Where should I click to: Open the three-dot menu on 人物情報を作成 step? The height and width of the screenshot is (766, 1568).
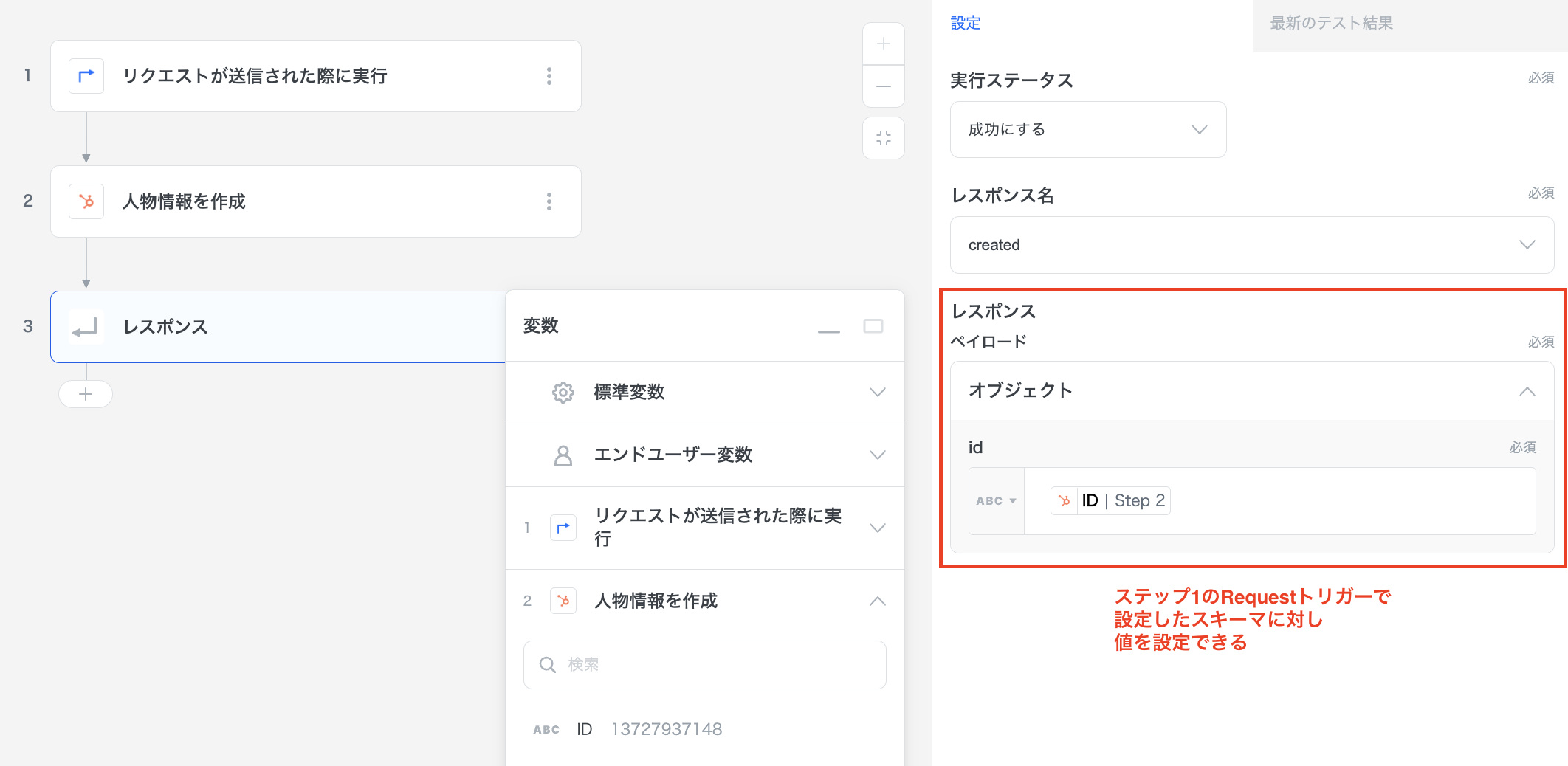coord(549,201)
